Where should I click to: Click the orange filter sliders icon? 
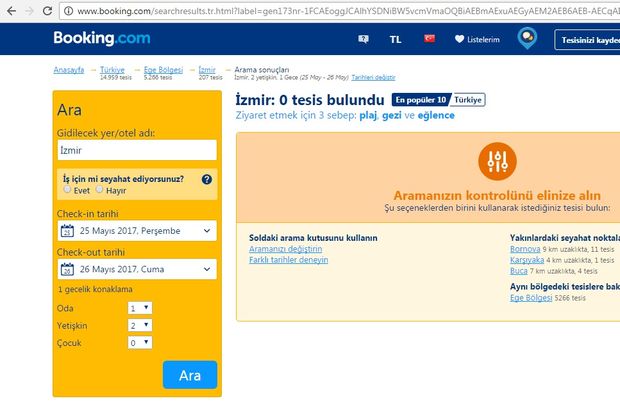(x=497, y=161)
